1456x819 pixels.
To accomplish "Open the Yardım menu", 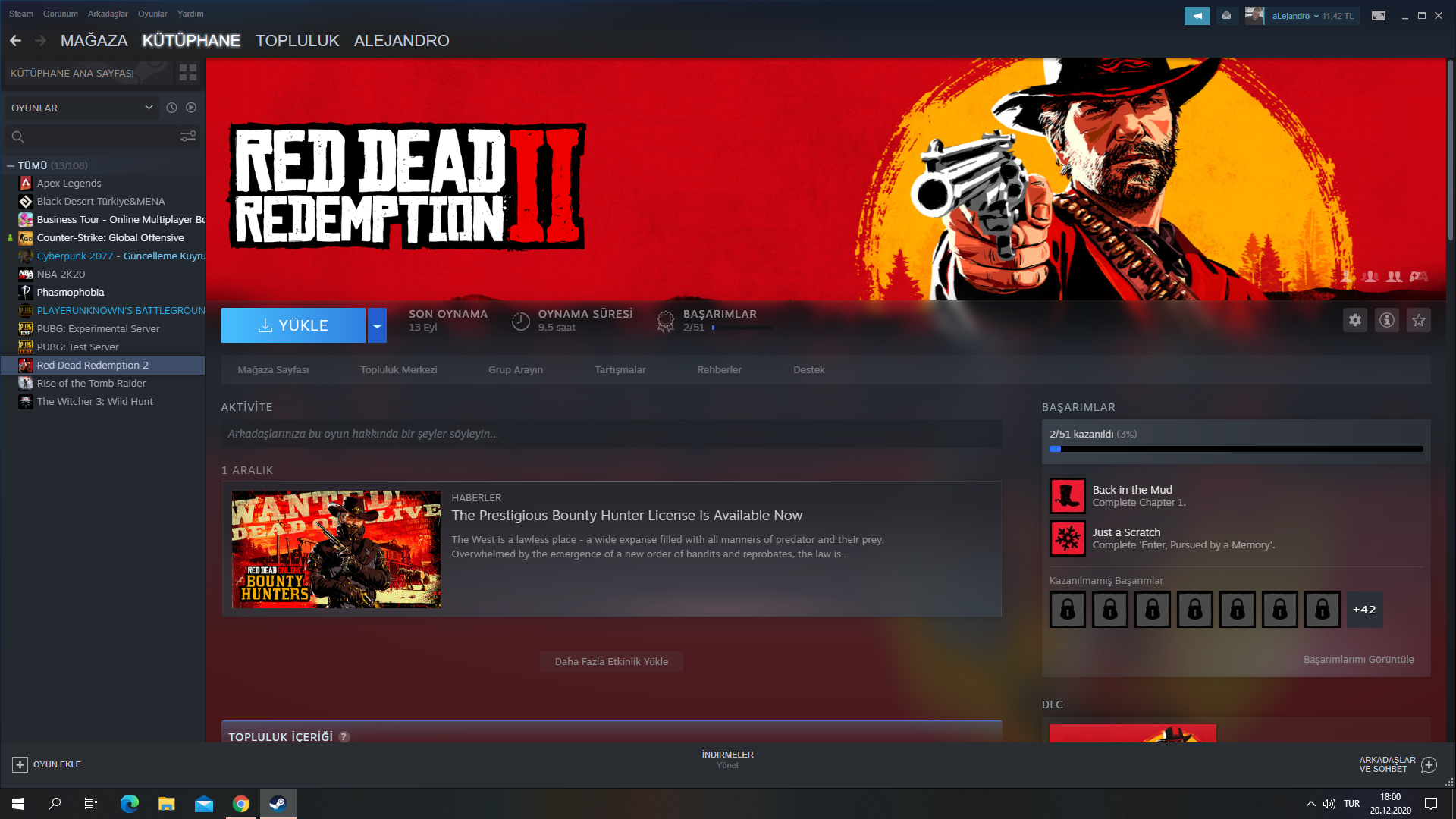I will [x=190, y=14].
